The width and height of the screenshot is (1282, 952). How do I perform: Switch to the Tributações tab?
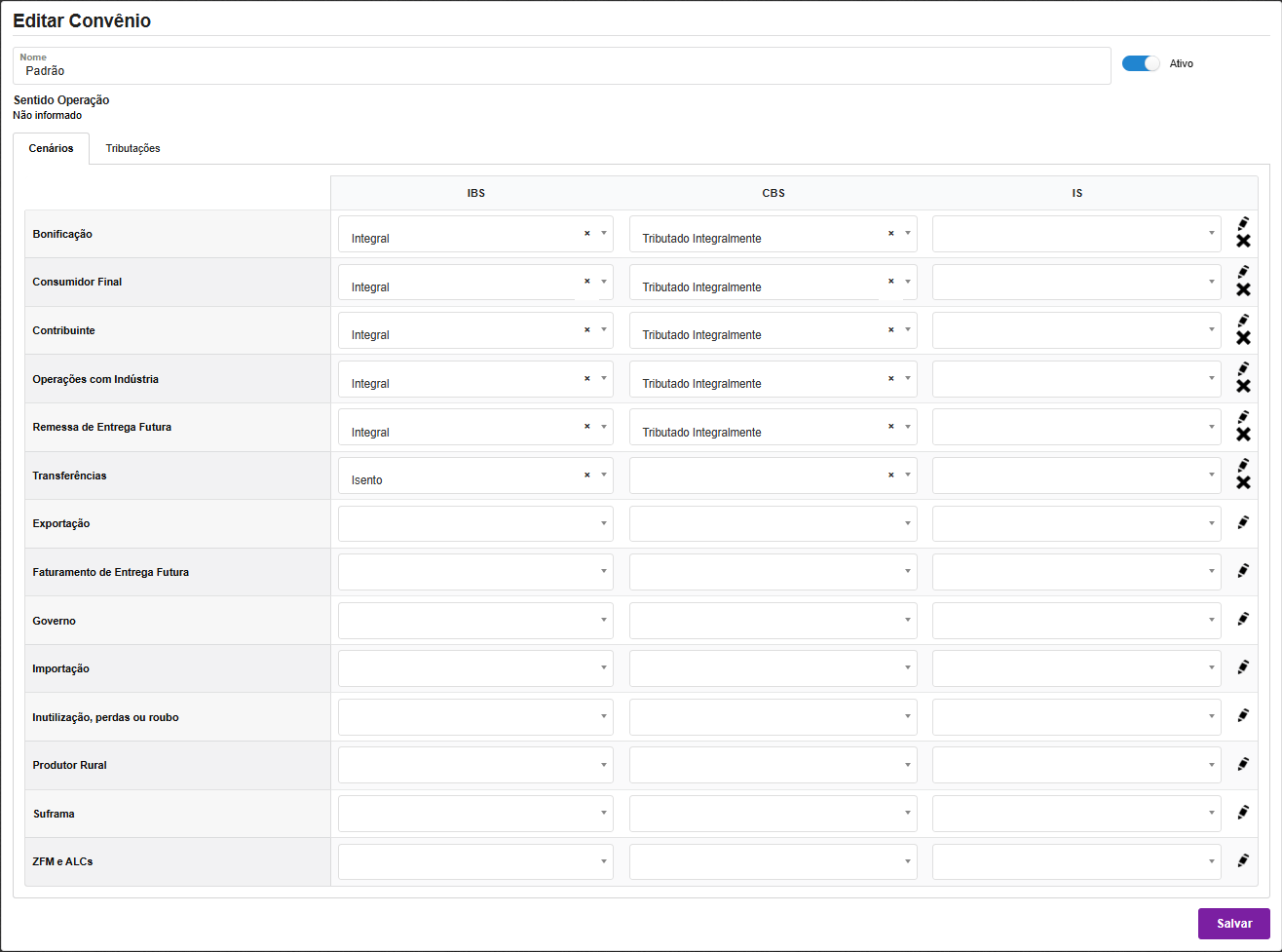(132, 148)
